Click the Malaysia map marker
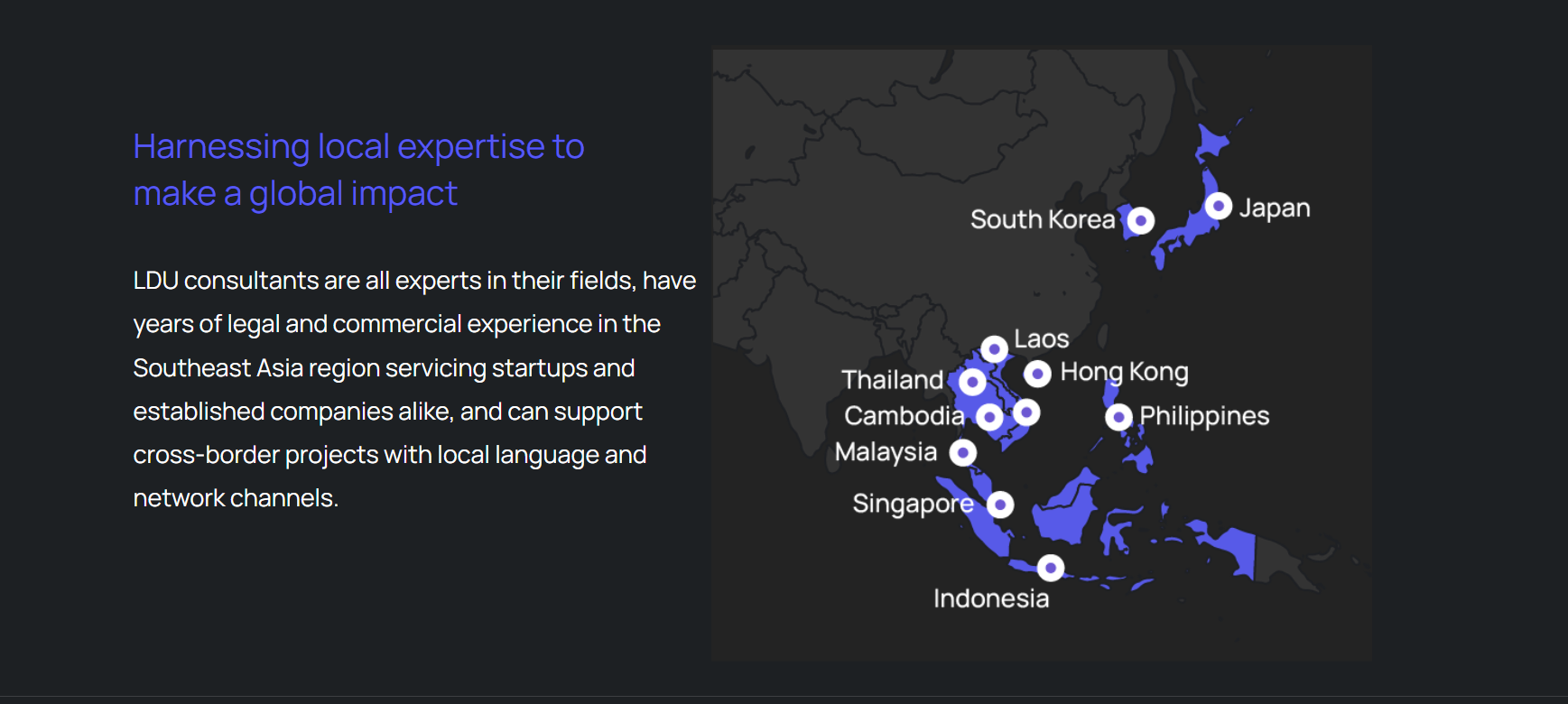The width and height of the screenshot is (1568, 704). [x=963, y=452]
